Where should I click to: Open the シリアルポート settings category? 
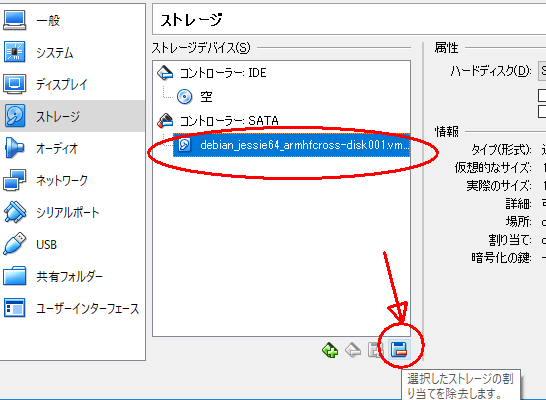click(72, 212)
